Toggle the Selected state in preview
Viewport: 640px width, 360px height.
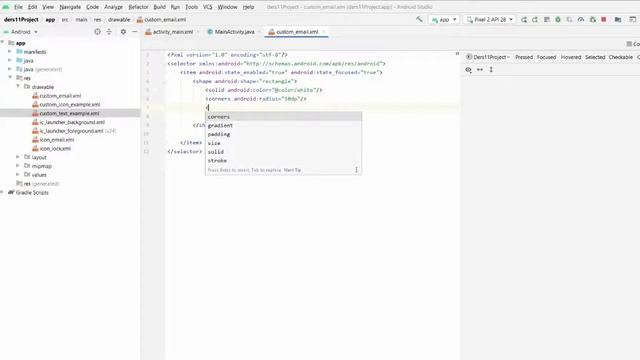[x=595, y=57]
